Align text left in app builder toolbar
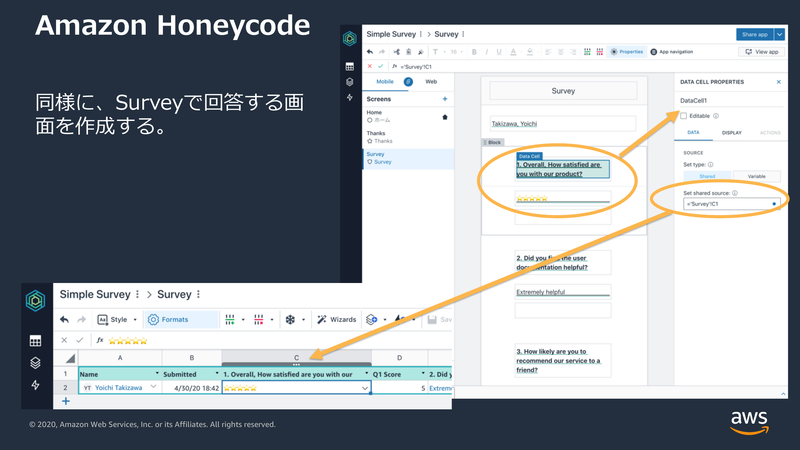800x450 pixels. click(548, 52)
